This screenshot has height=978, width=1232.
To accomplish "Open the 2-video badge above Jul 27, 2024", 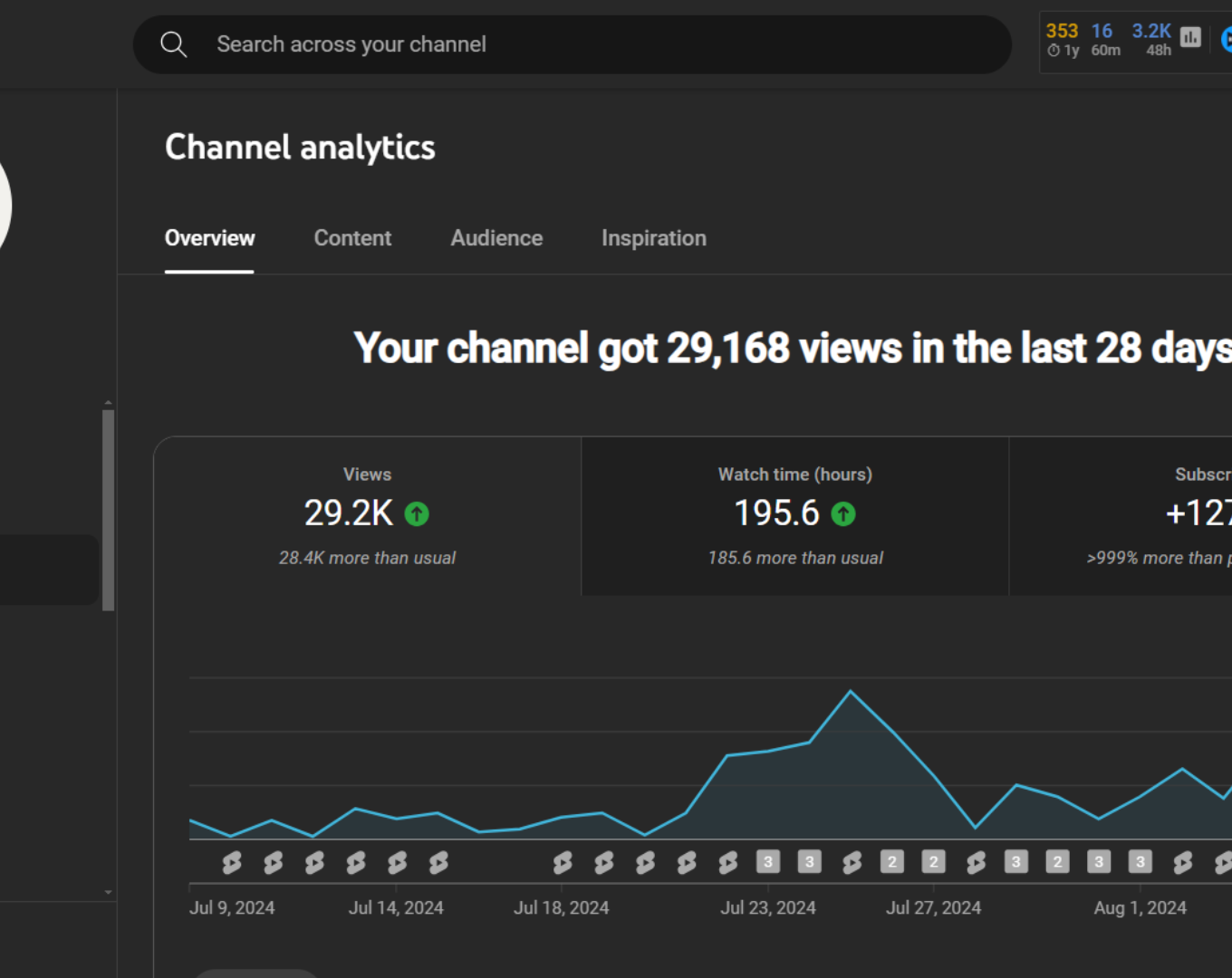I will pyautogui.click(x=933, y=861).
